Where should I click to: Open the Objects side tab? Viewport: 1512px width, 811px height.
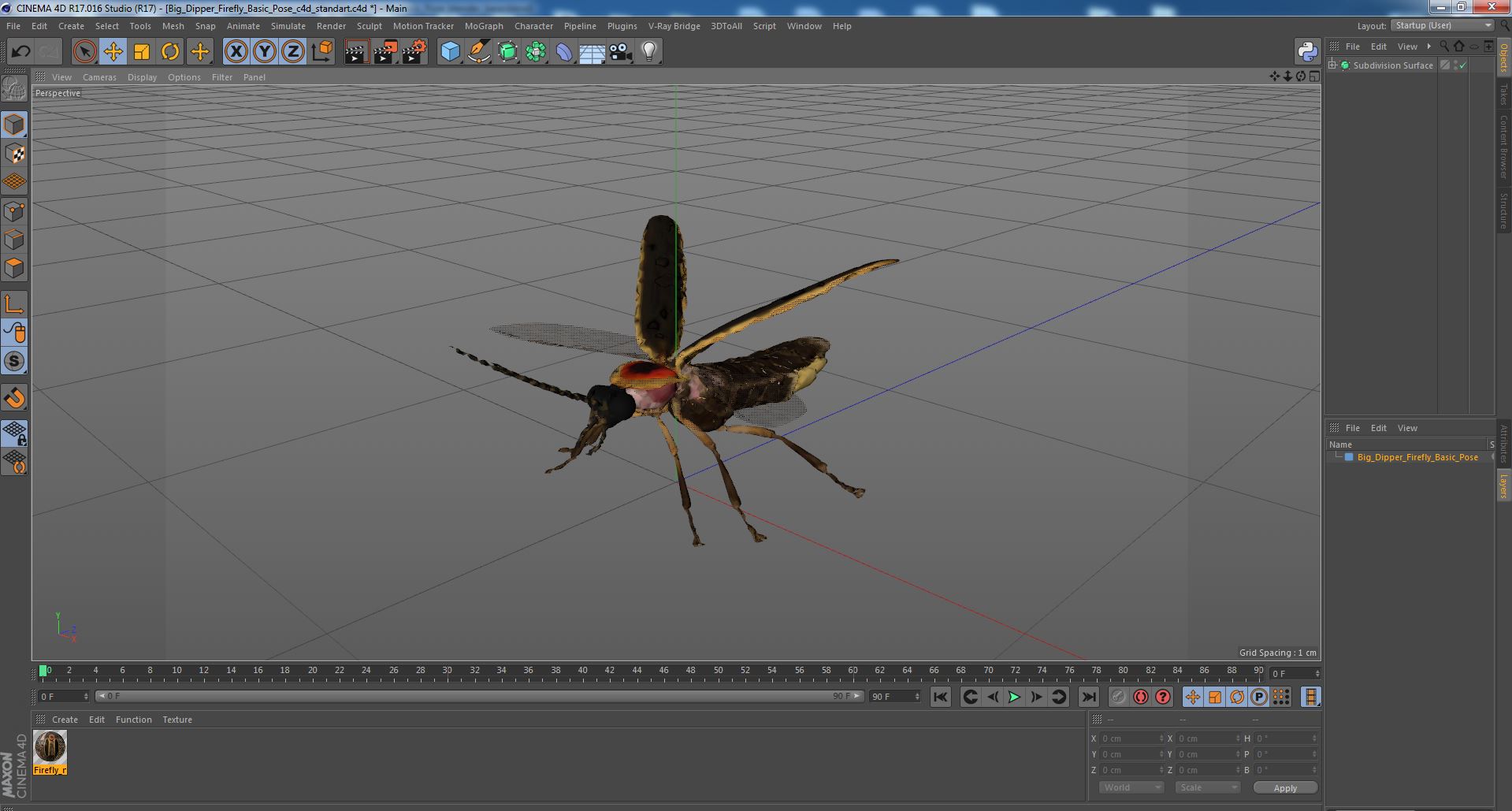(x=1504, y=57)
